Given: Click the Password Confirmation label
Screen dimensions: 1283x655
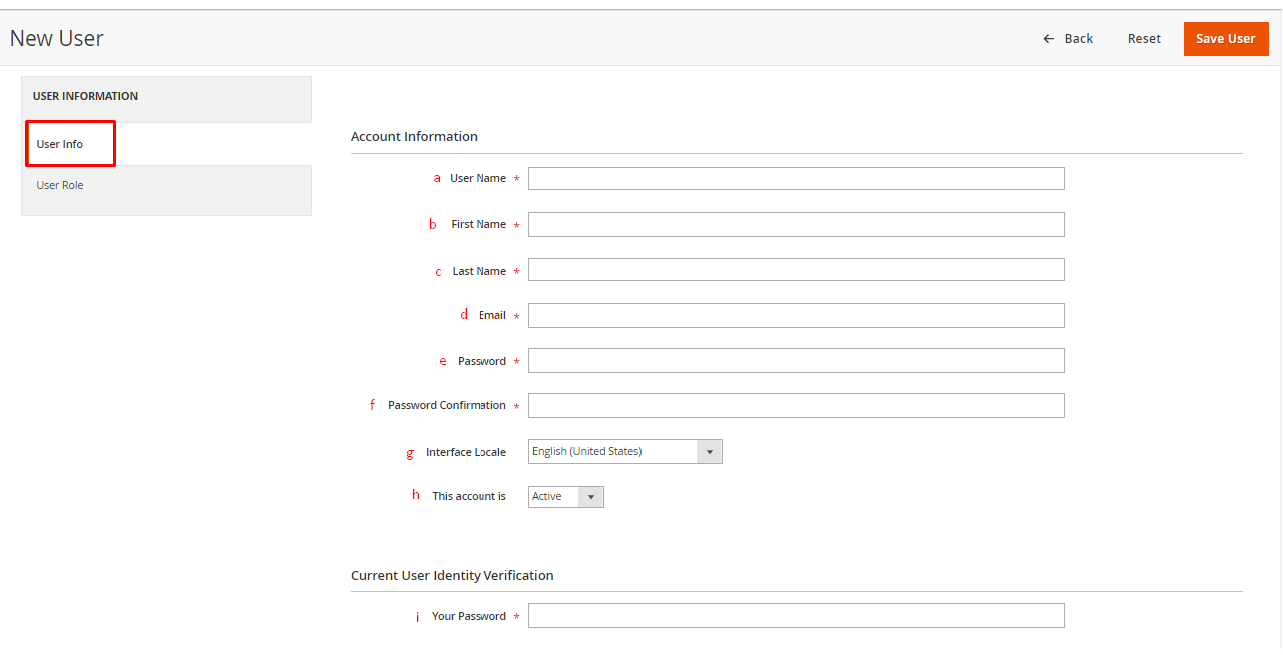Looking at the screenshot, I should tap(447, 405).
